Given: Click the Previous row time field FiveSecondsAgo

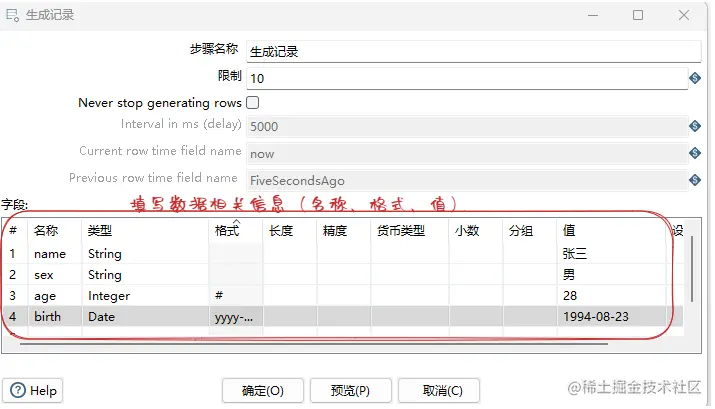Looking at the screenshot, I should [x=467, y=181].
